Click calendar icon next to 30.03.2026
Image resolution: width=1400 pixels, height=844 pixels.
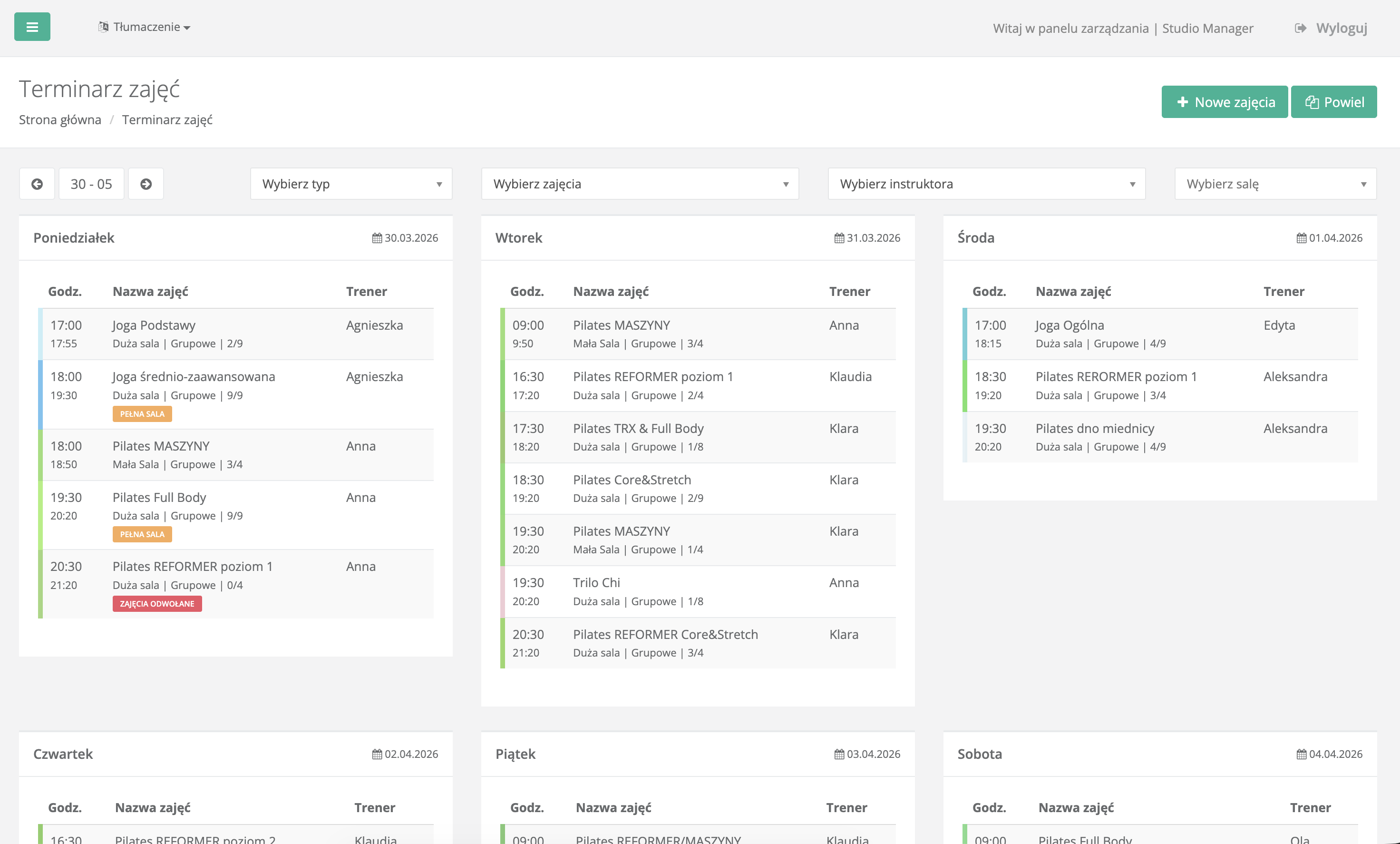(x=377, y=238)
